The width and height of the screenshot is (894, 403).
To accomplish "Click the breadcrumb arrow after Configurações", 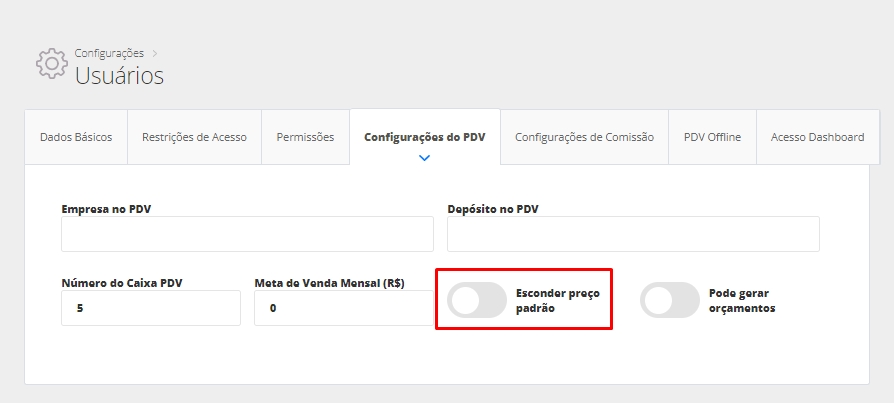I will 156,52.
